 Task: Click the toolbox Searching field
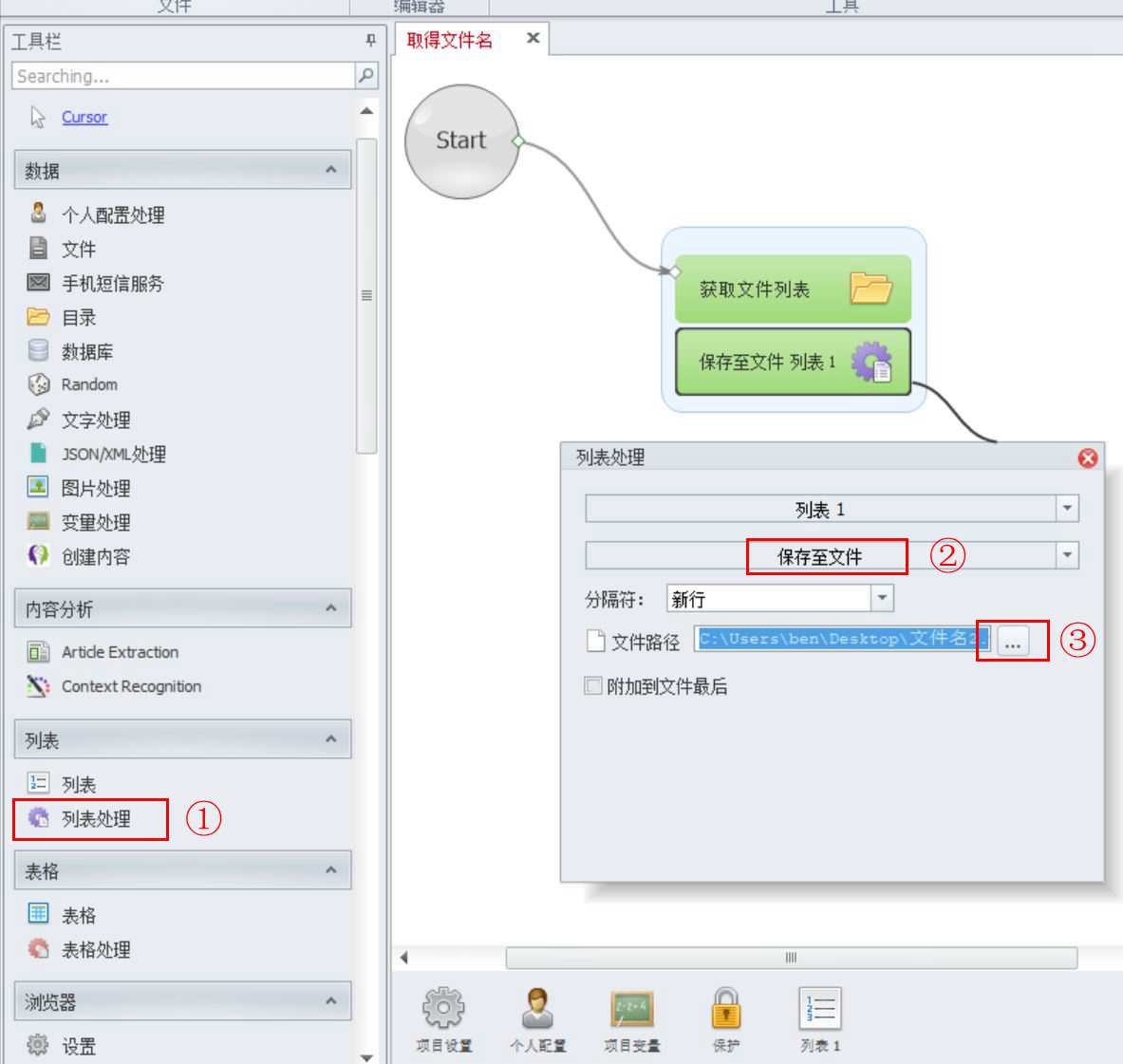tap(184, 76)
